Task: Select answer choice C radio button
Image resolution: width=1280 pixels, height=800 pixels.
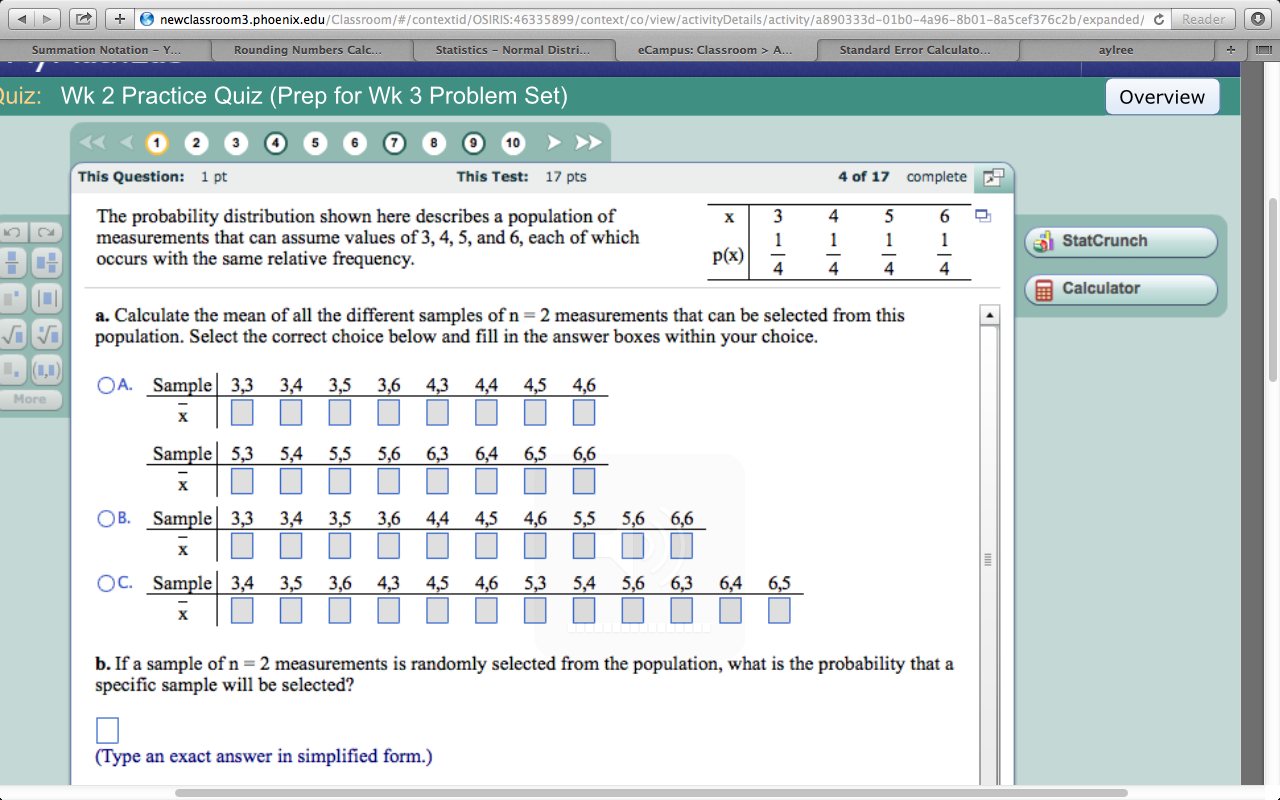Action: click(106, 584)
